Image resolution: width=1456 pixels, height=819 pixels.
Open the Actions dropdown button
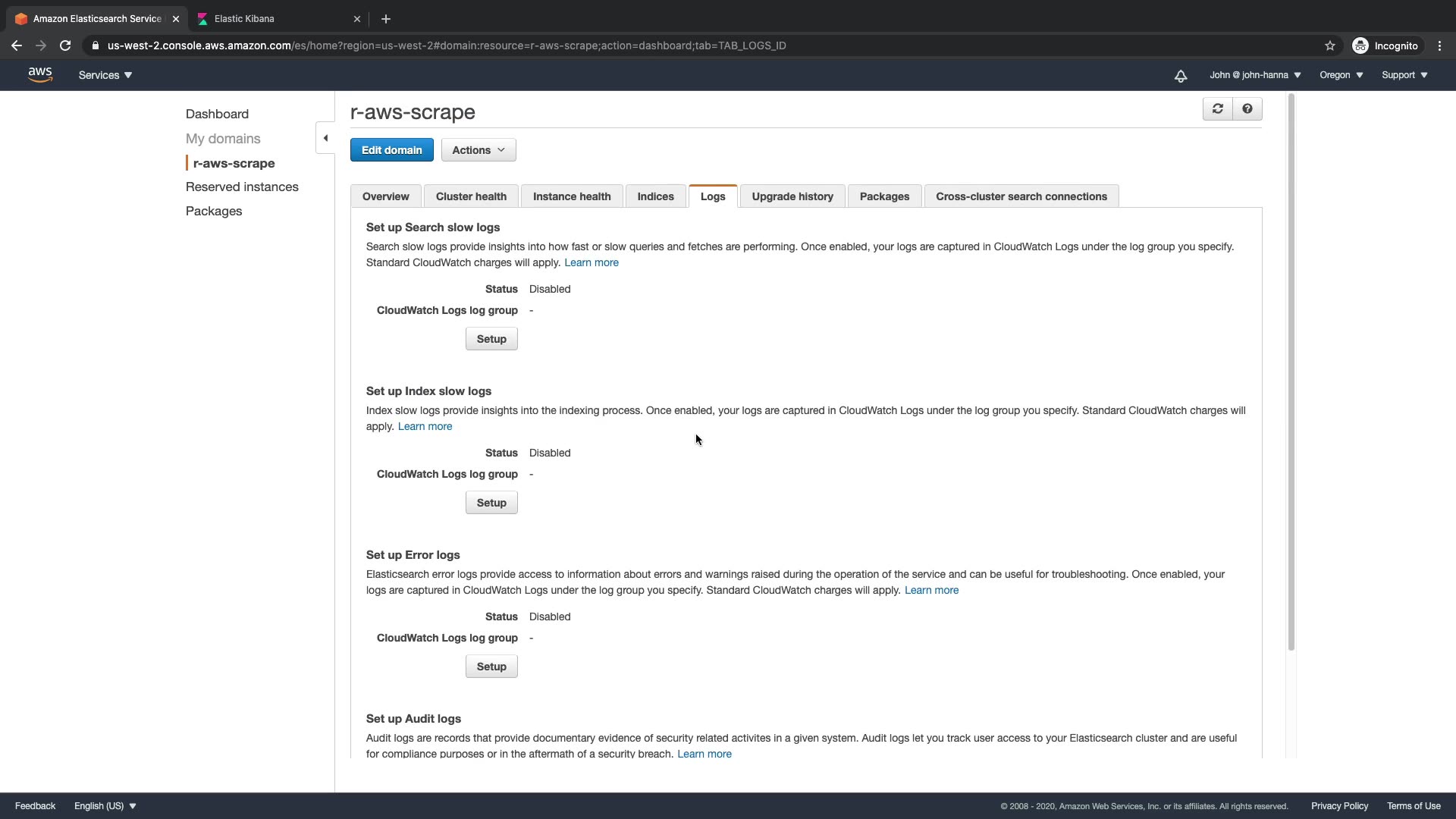click(x=478, y=150)
